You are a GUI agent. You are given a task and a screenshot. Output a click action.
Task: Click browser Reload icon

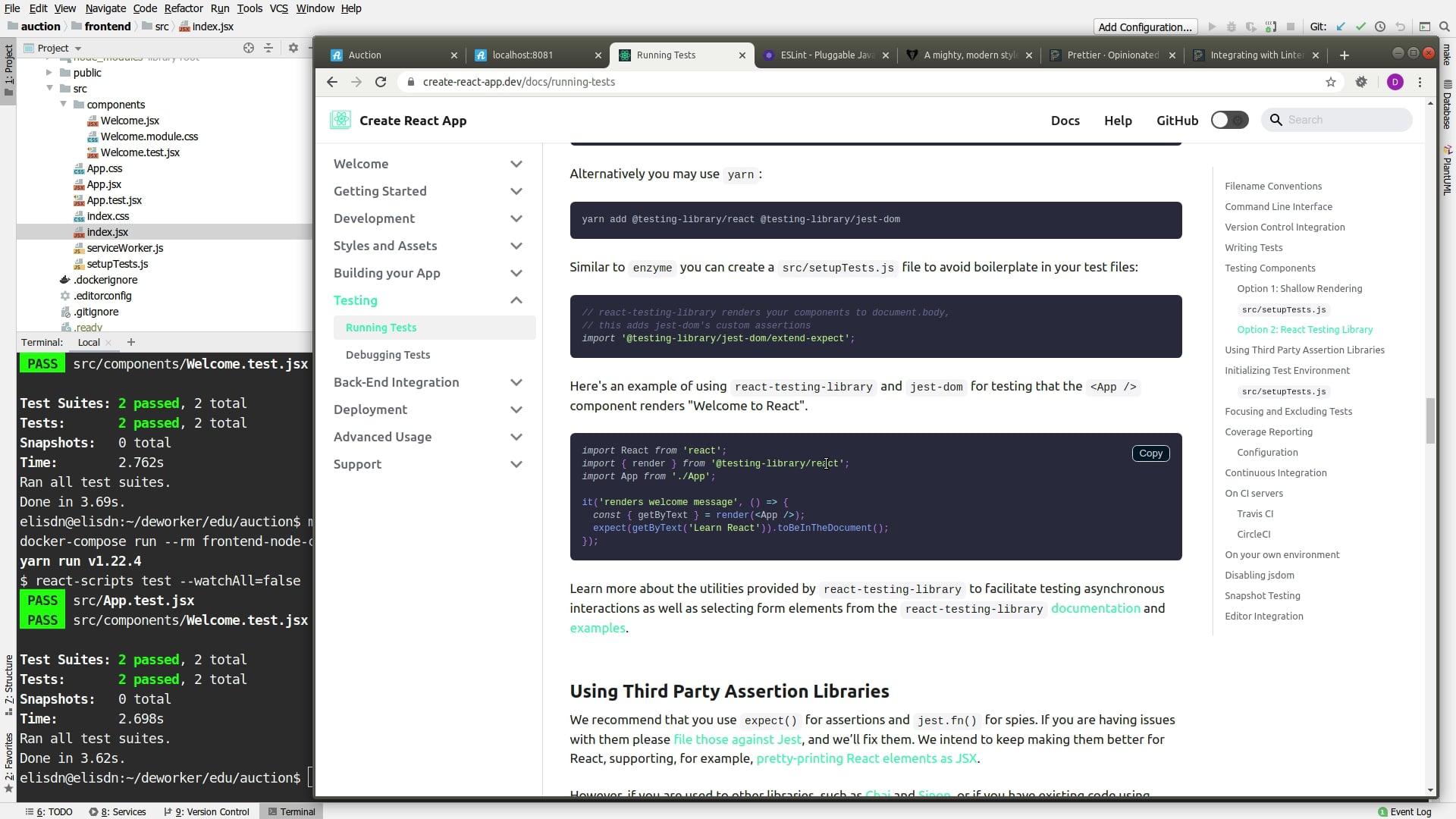(381, 82)
